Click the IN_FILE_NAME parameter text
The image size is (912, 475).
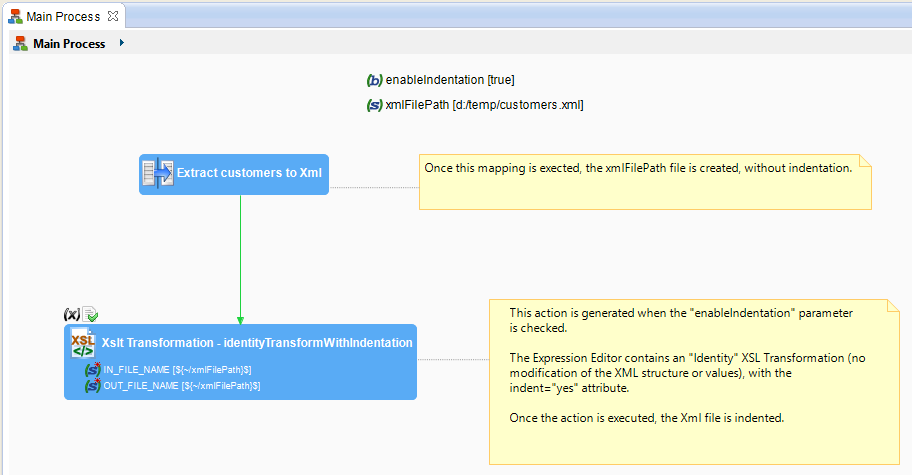click(178, 370)
